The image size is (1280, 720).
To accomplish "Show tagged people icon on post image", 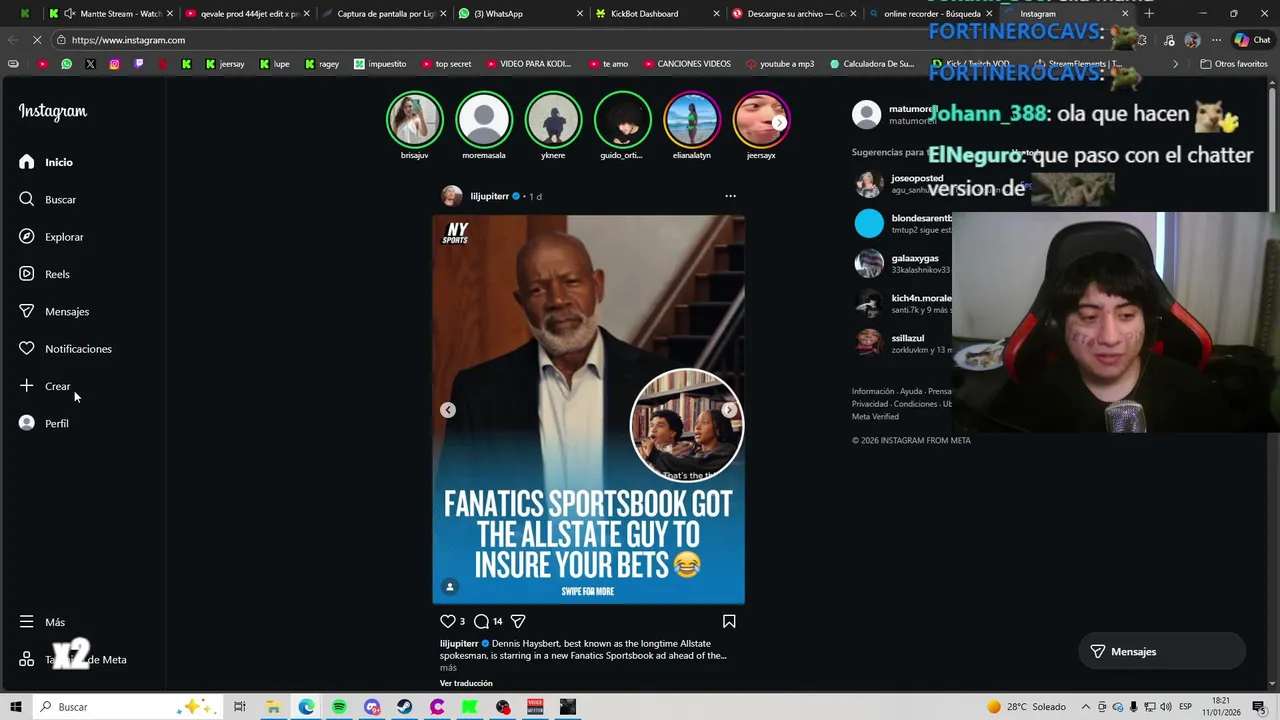I will click(x=450, y=587).
